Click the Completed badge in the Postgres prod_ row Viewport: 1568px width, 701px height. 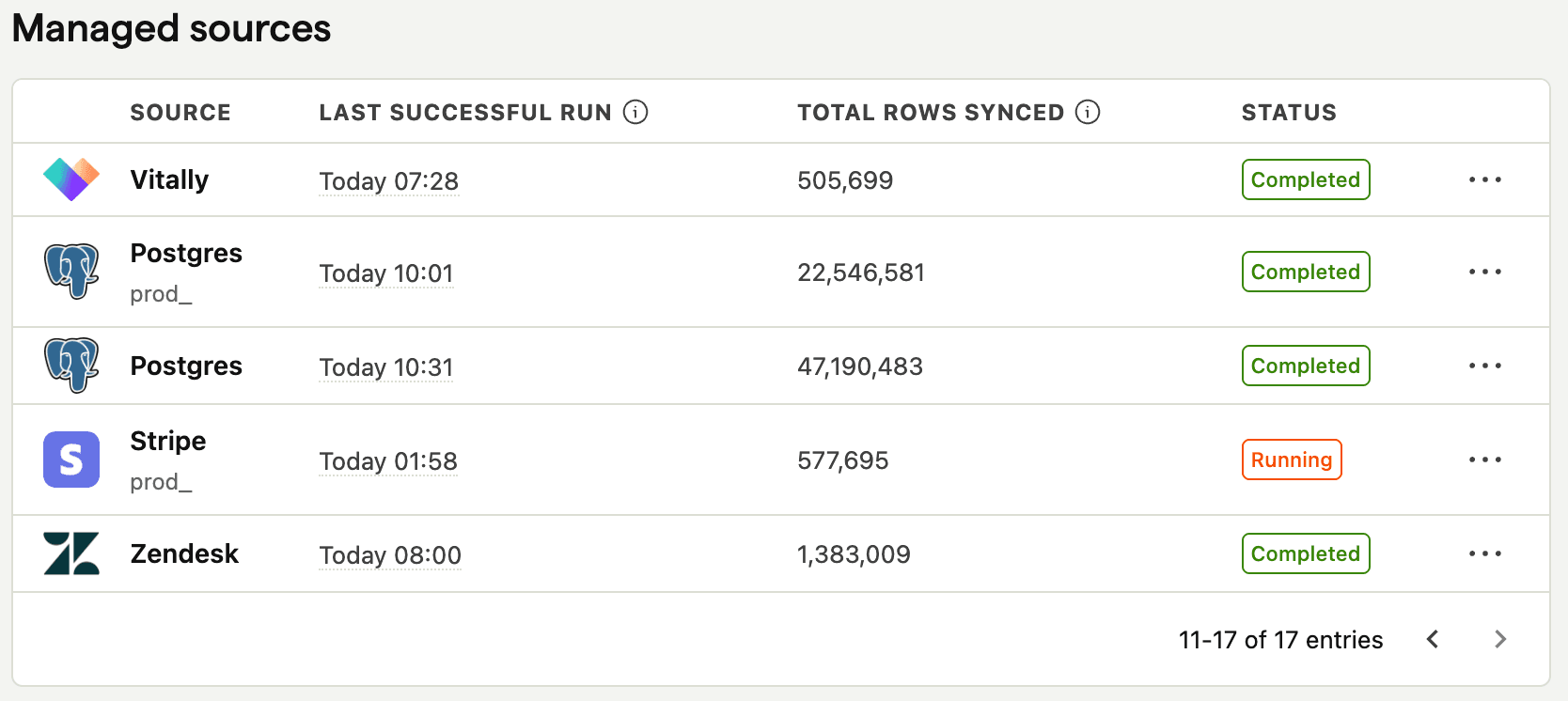[x=1306, y=272]
